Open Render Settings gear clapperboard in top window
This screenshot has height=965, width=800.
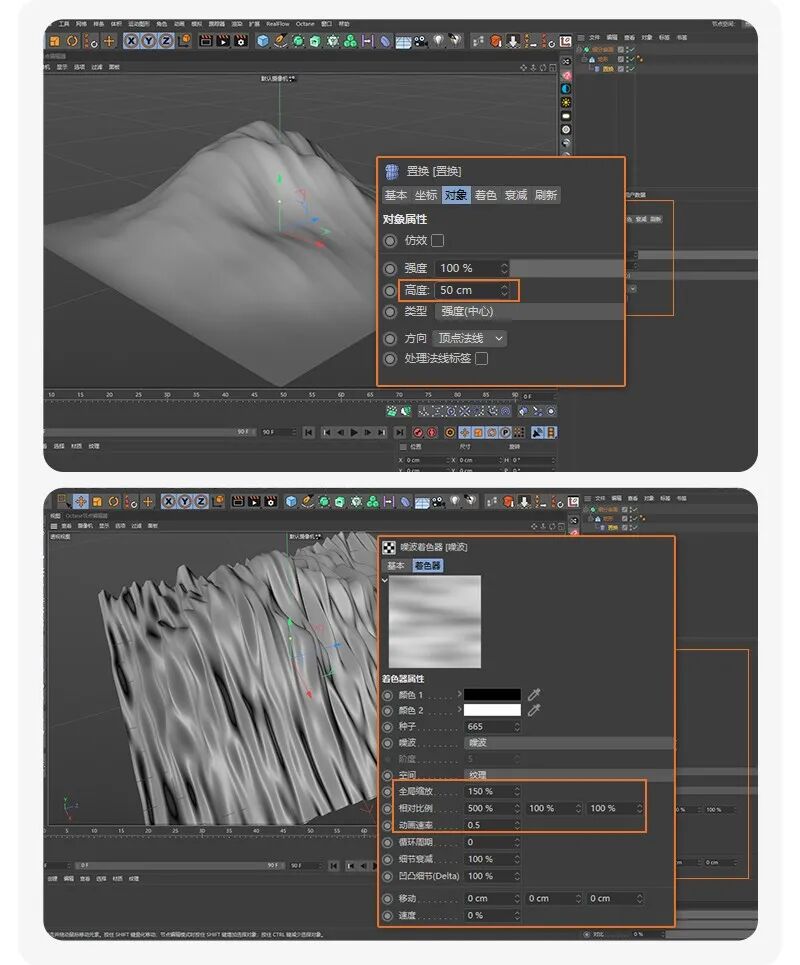click(241, 41)
